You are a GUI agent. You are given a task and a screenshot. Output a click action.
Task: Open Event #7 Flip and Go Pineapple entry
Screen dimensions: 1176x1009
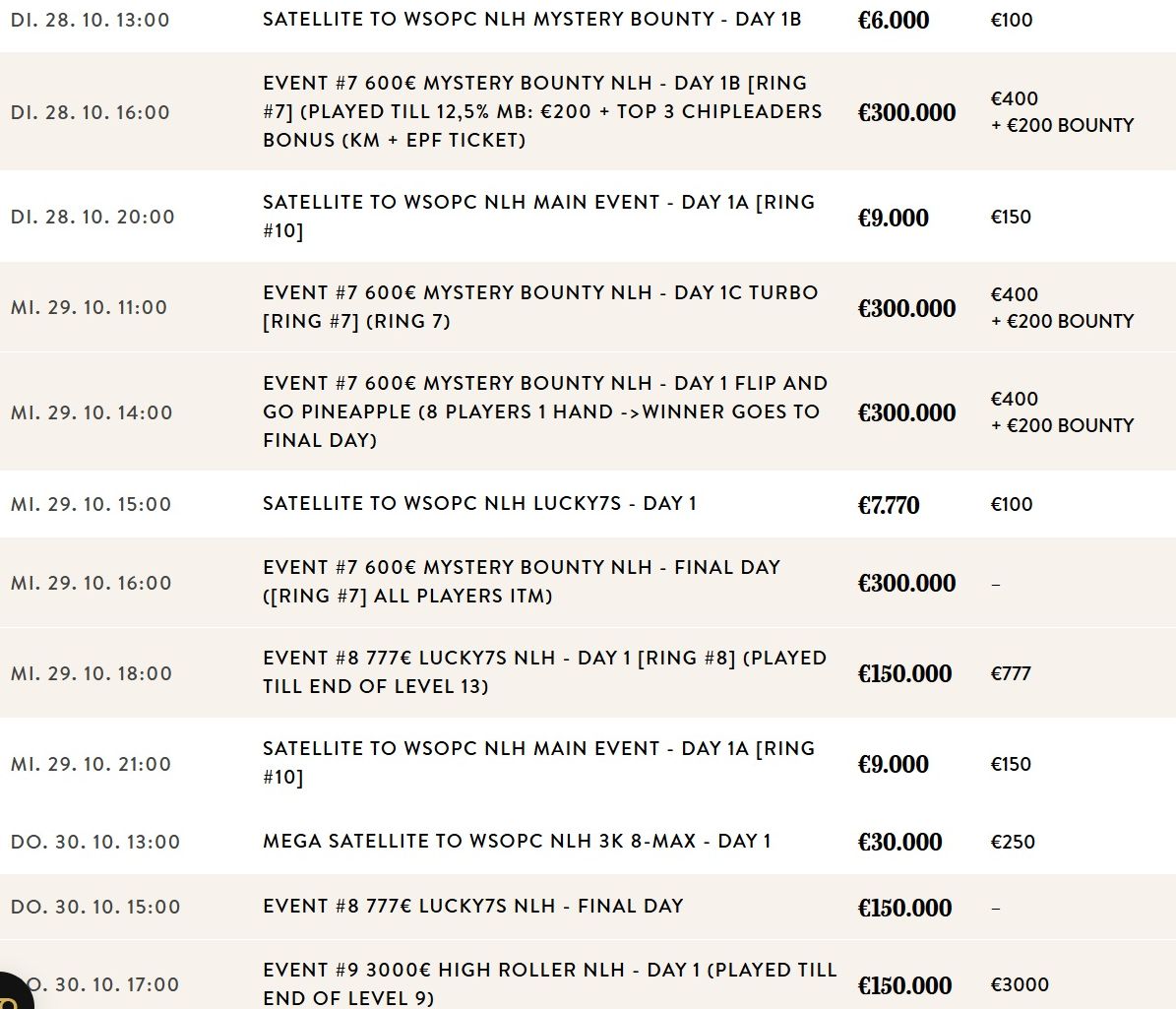(545, 411)
